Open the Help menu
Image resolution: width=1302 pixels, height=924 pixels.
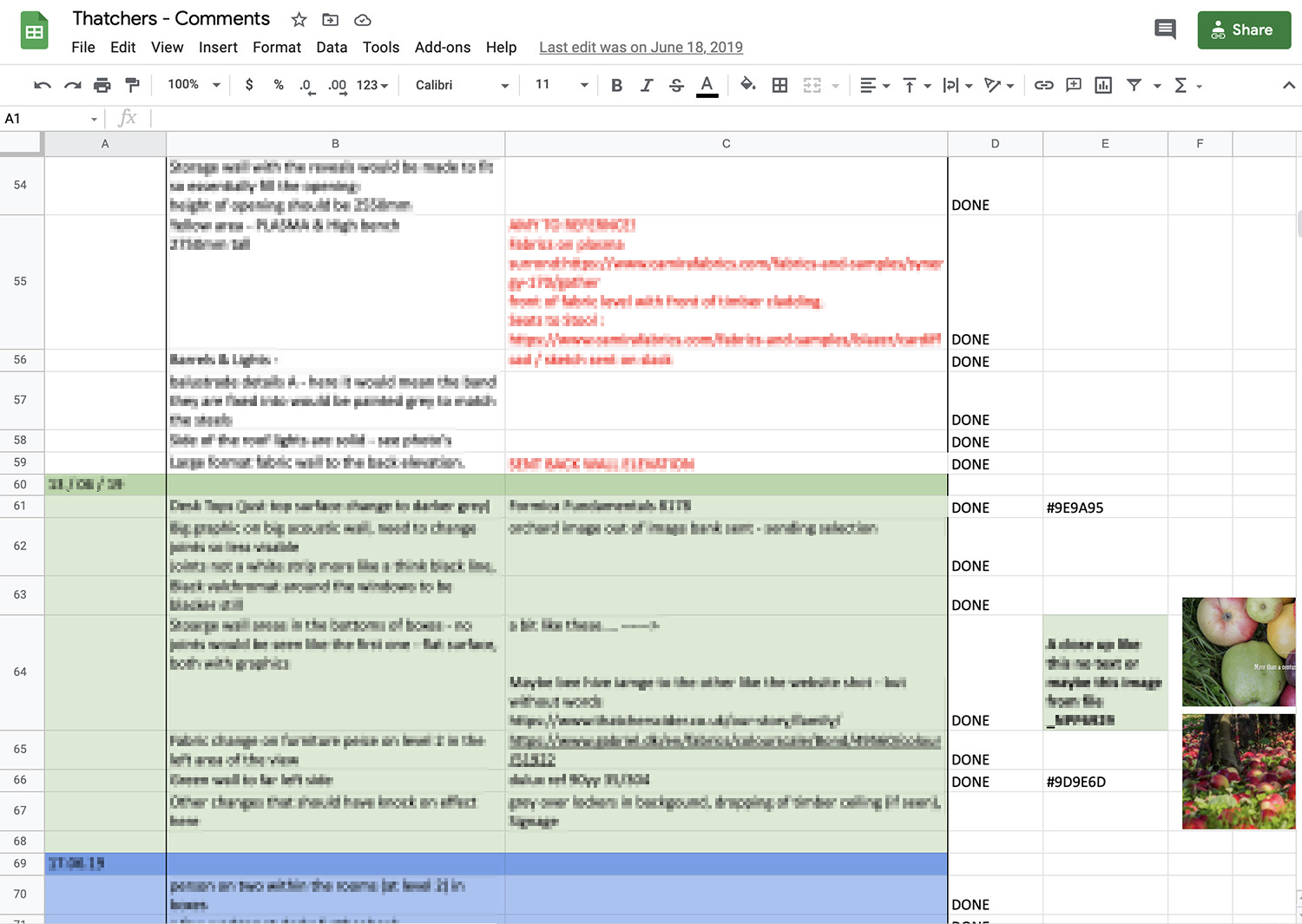point(501,47)
